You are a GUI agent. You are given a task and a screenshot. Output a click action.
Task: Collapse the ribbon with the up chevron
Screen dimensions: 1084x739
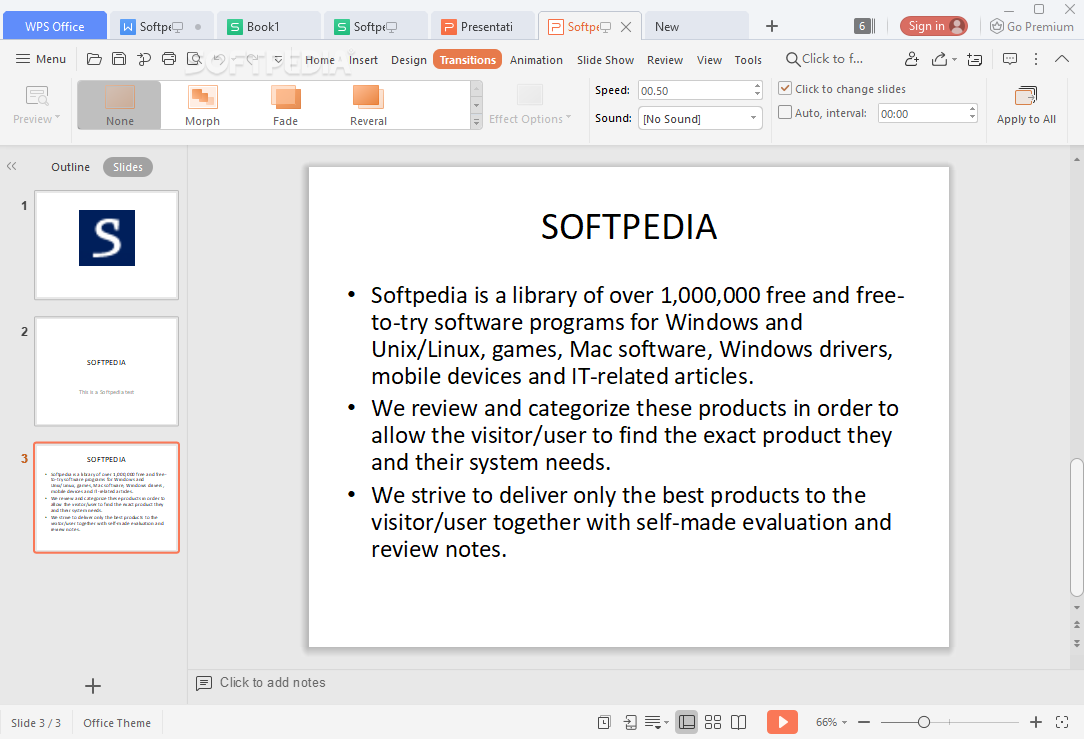point(1062,59)
